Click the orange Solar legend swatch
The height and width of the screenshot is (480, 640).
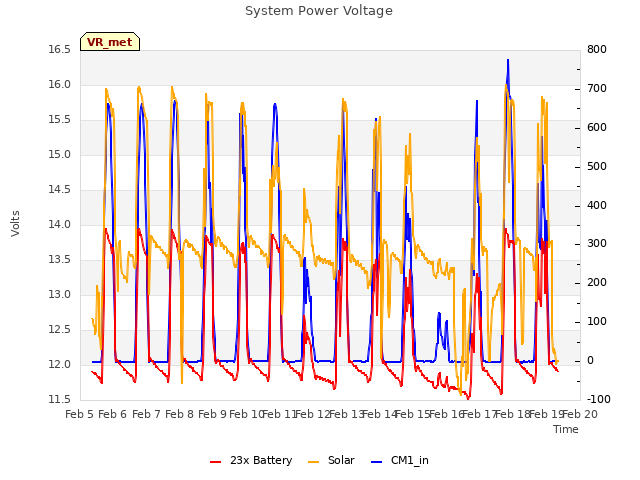point(313,462)
